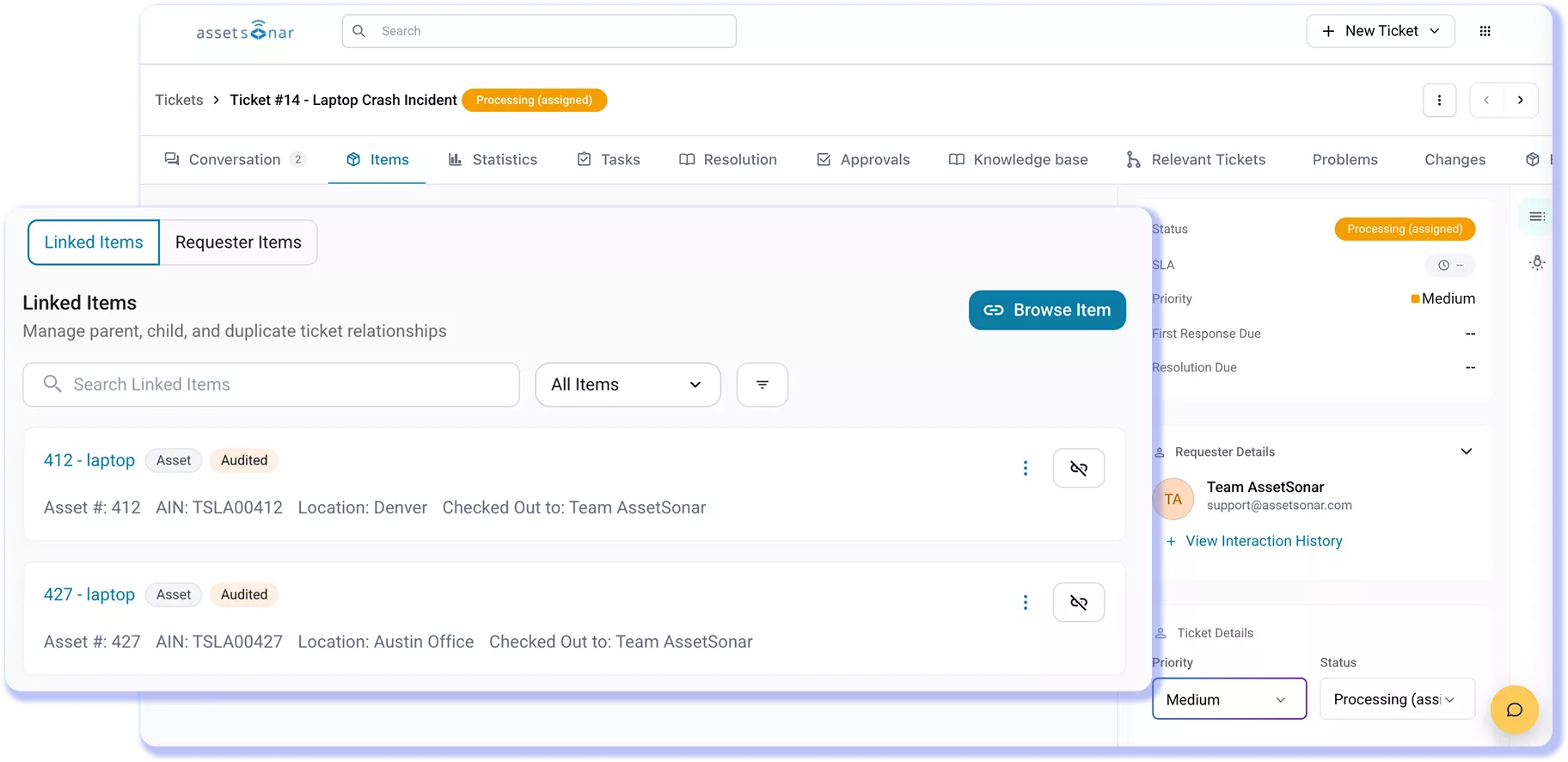
Task: Click the Ticket #14 - Laptop Crash Incident title
Action: pyautogui.click(x=343, y=100)
